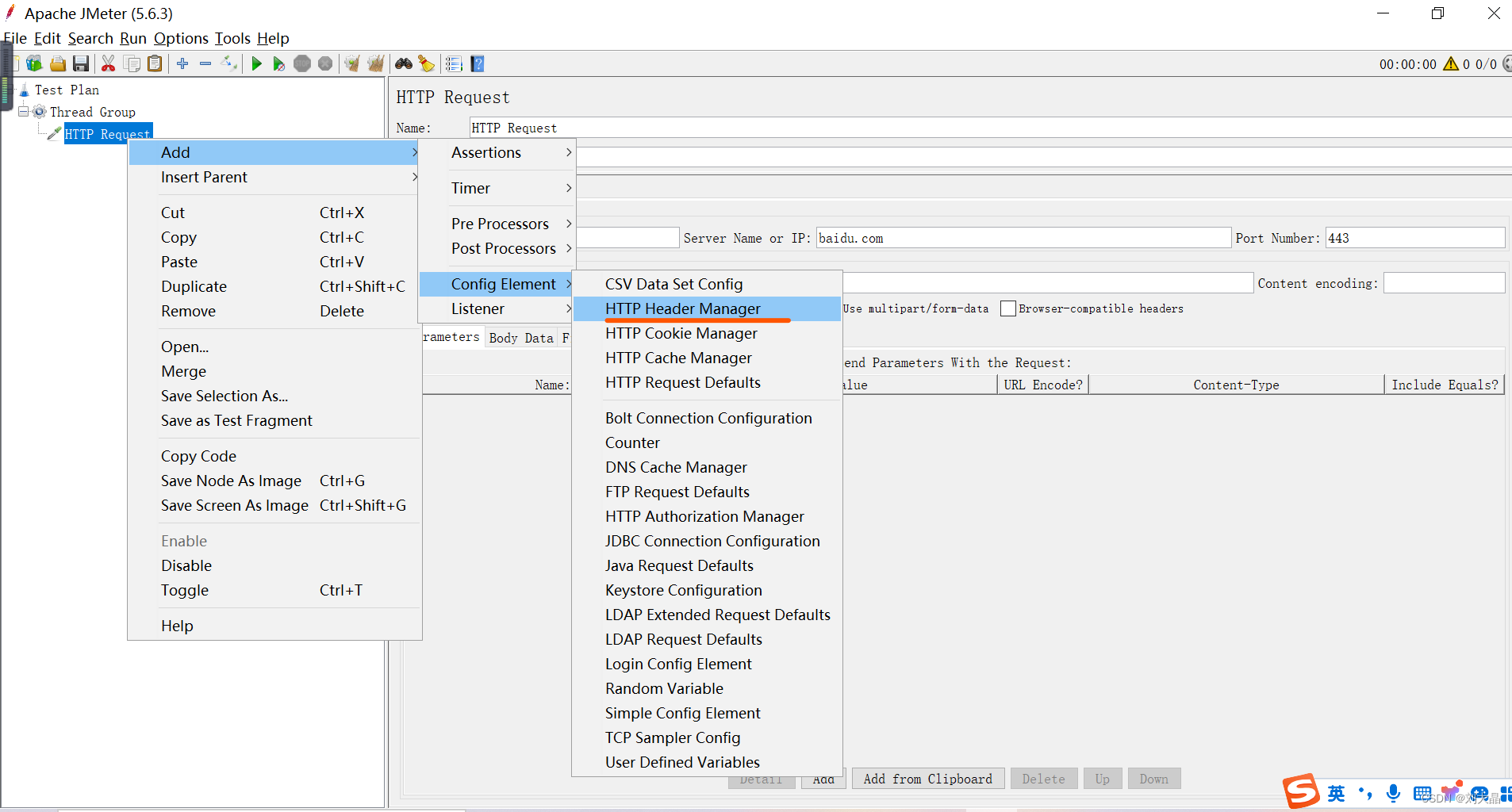Click the Server Name or IP field
The width and height of the screenshot is (1512, 812).
pos(1023,238)
